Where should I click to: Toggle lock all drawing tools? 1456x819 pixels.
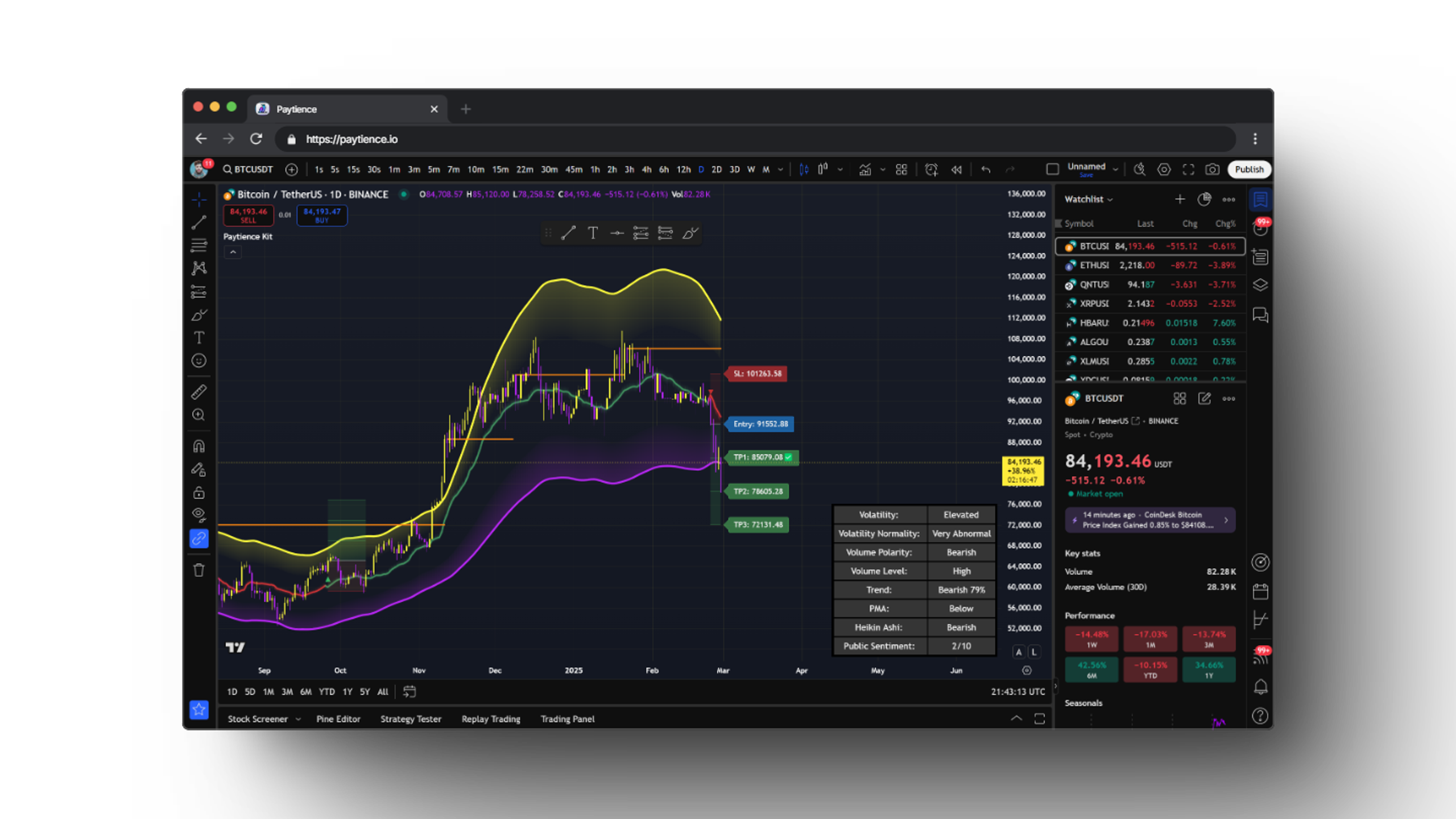click(198, 493)
